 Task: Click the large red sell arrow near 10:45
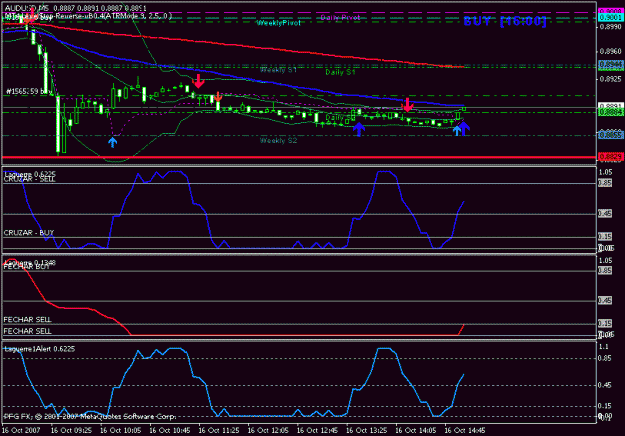(198, 81)
